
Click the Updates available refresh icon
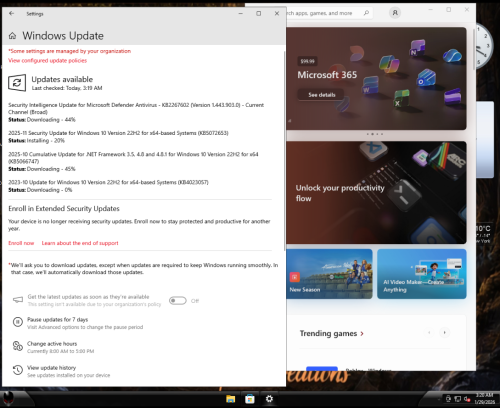click(17, 83)
